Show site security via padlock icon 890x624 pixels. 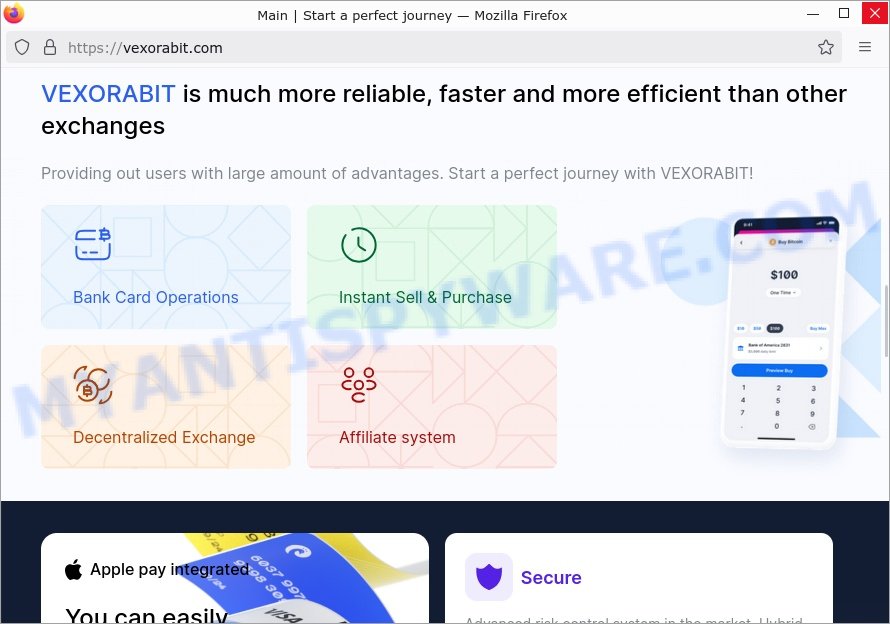[x=50, y=47]
